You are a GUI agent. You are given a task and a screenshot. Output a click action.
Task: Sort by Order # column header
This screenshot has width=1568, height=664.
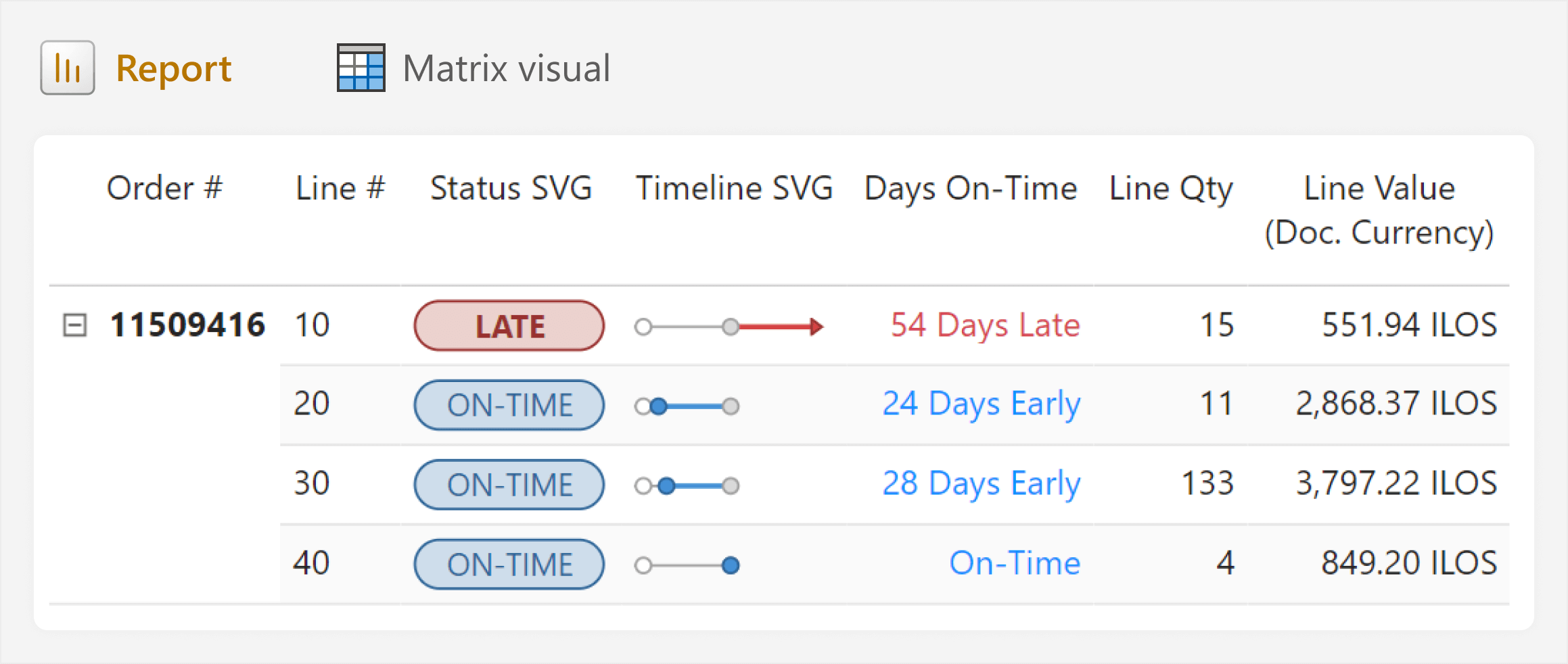164,188
